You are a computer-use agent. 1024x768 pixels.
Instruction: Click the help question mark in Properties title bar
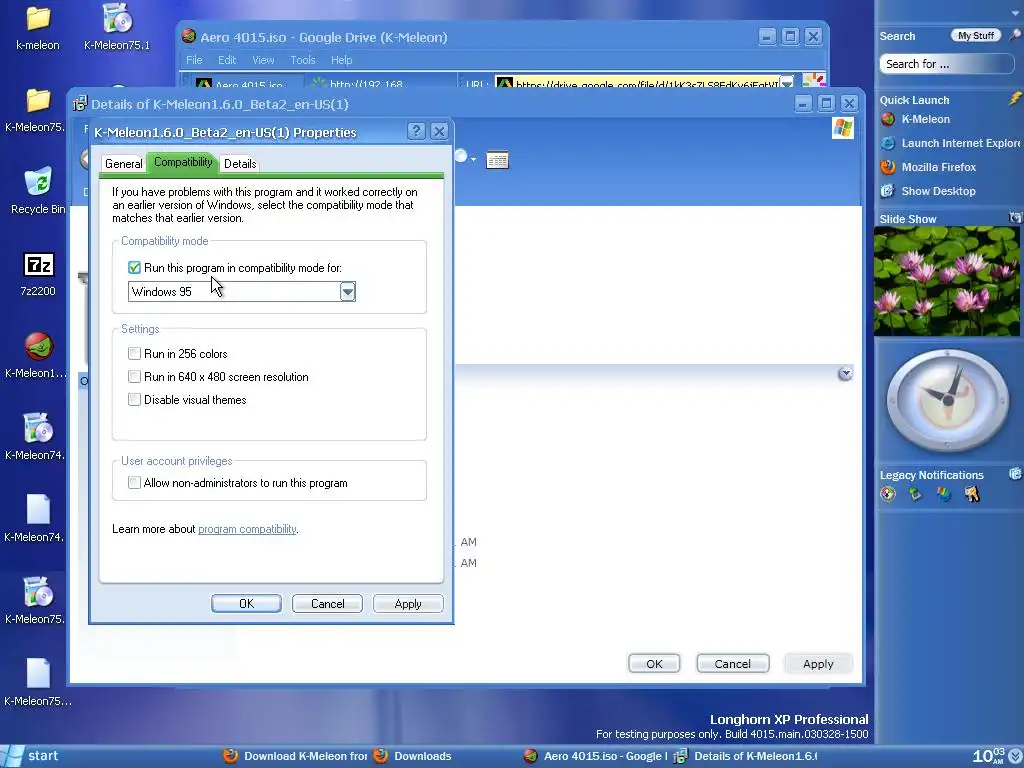tap(416, 131)
